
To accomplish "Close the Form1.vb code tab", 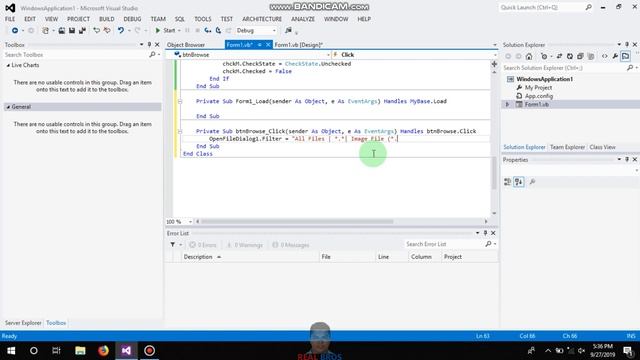I will point(268,45).
